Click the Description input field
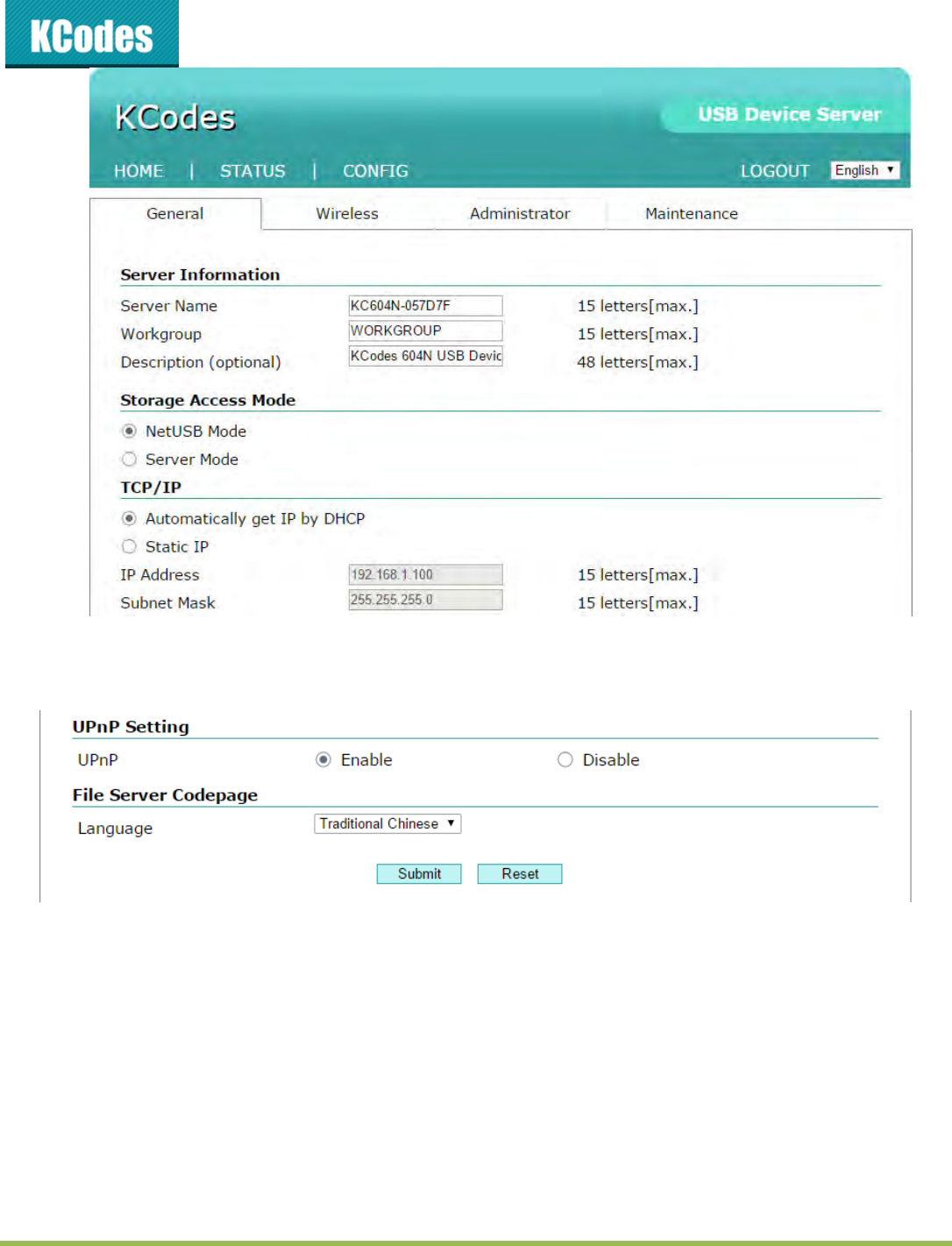The image size is (952, 1246). coord(425,356)
